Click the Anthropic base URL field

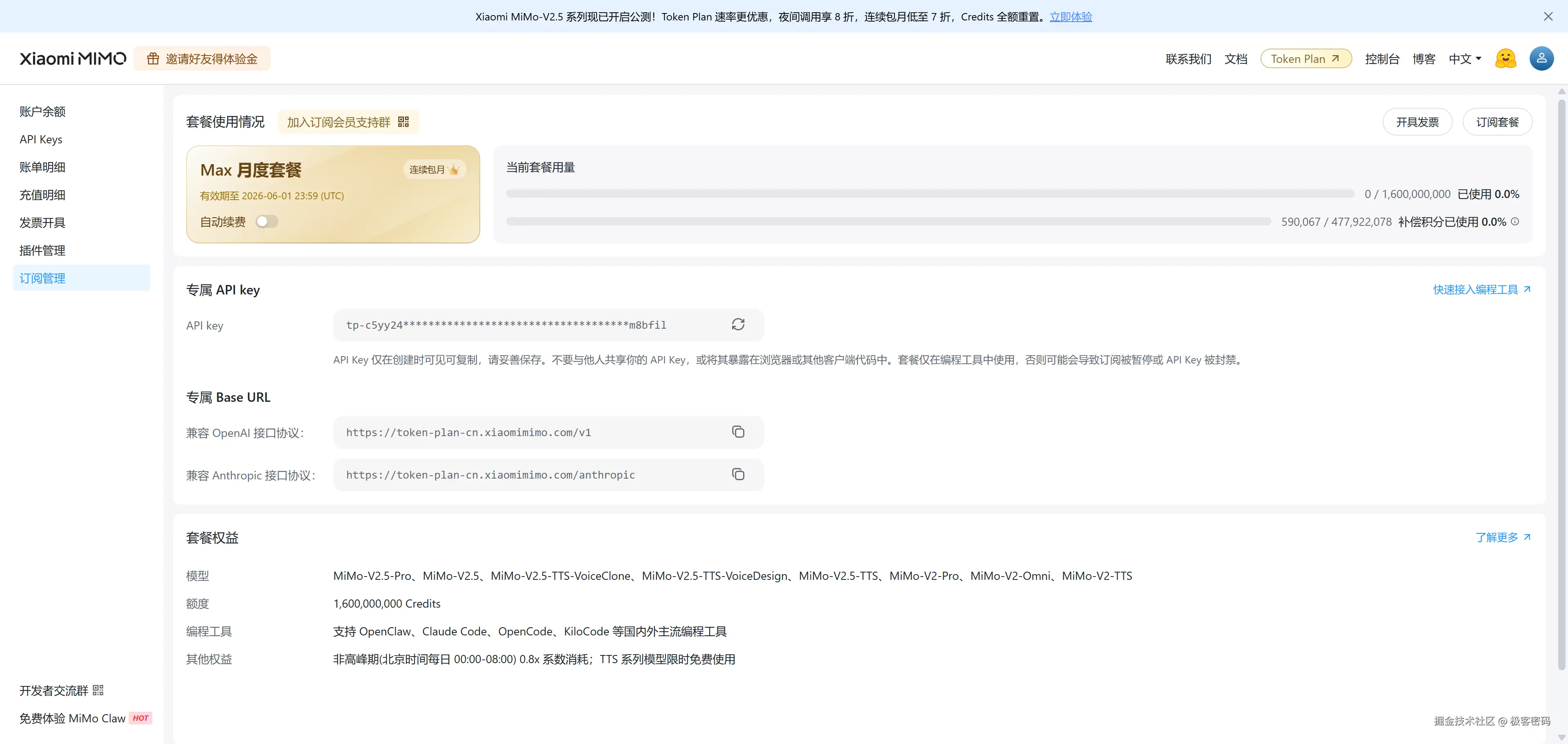[548, 474]
